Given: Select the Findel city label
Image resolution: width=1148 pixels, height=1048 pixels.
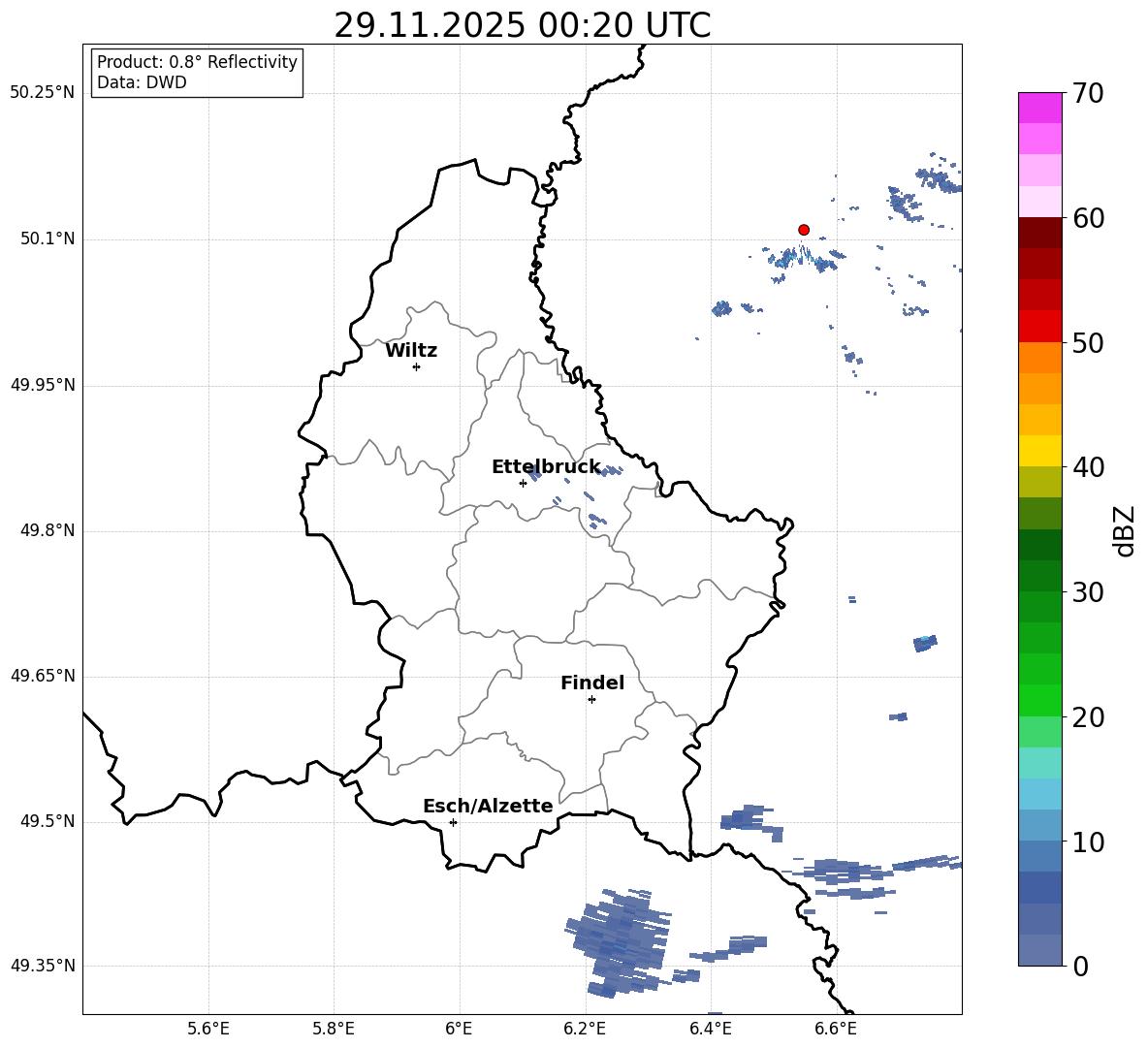Looking at the screenshot, I should pos(592,683).
